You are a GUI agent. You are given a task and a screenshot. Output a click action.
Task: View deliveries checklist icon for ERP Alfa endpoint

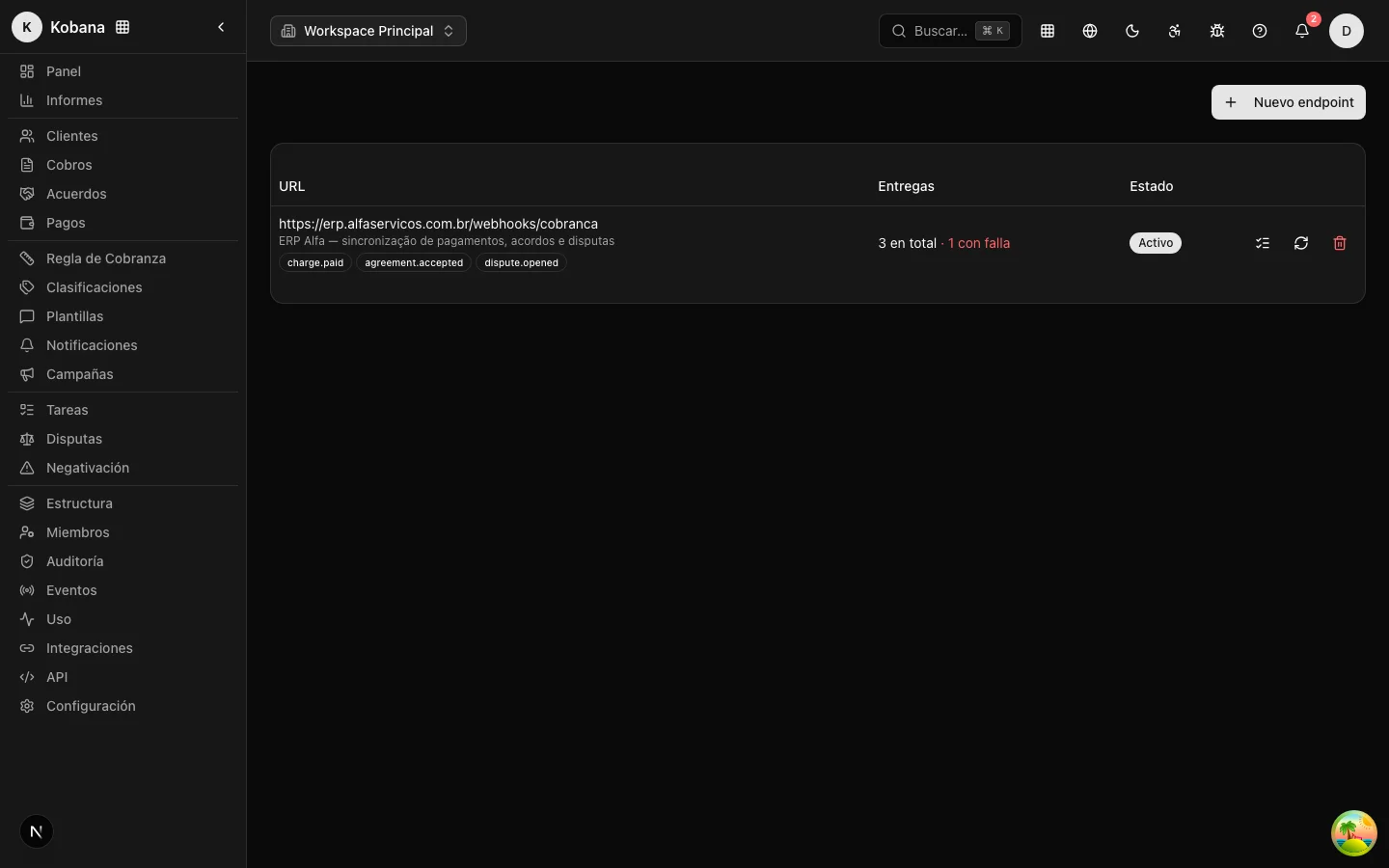1263,243
